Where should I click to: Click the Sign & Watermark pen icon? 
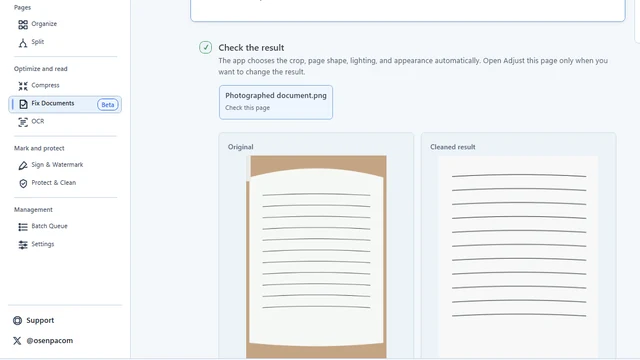23,165
